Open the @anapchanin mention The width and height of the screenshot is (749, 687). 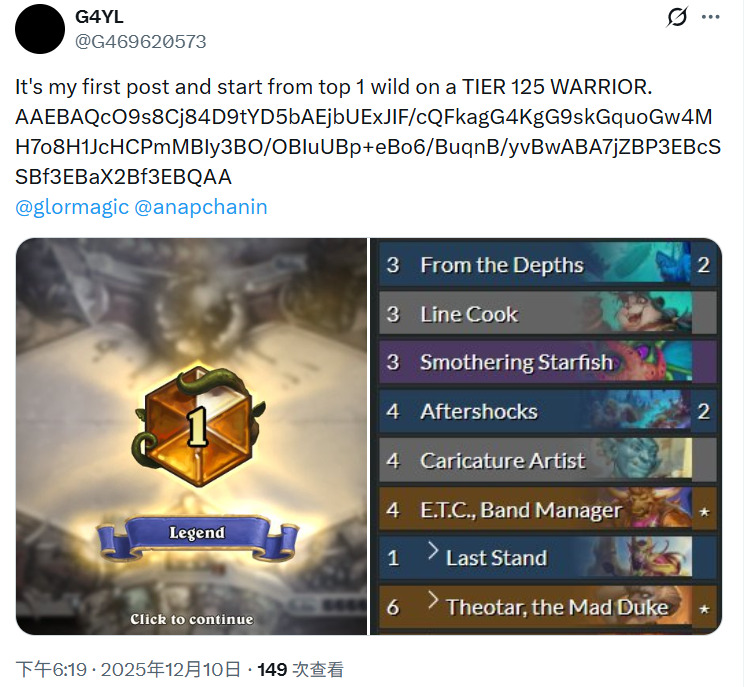(x=201, y=207)
